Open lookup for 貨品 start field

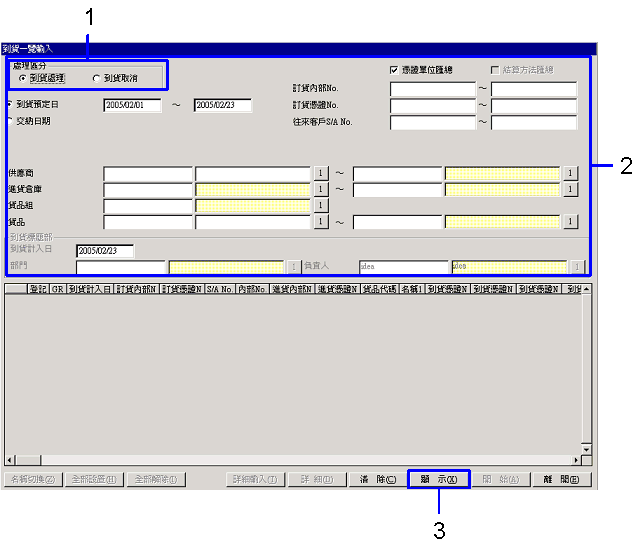321,222
